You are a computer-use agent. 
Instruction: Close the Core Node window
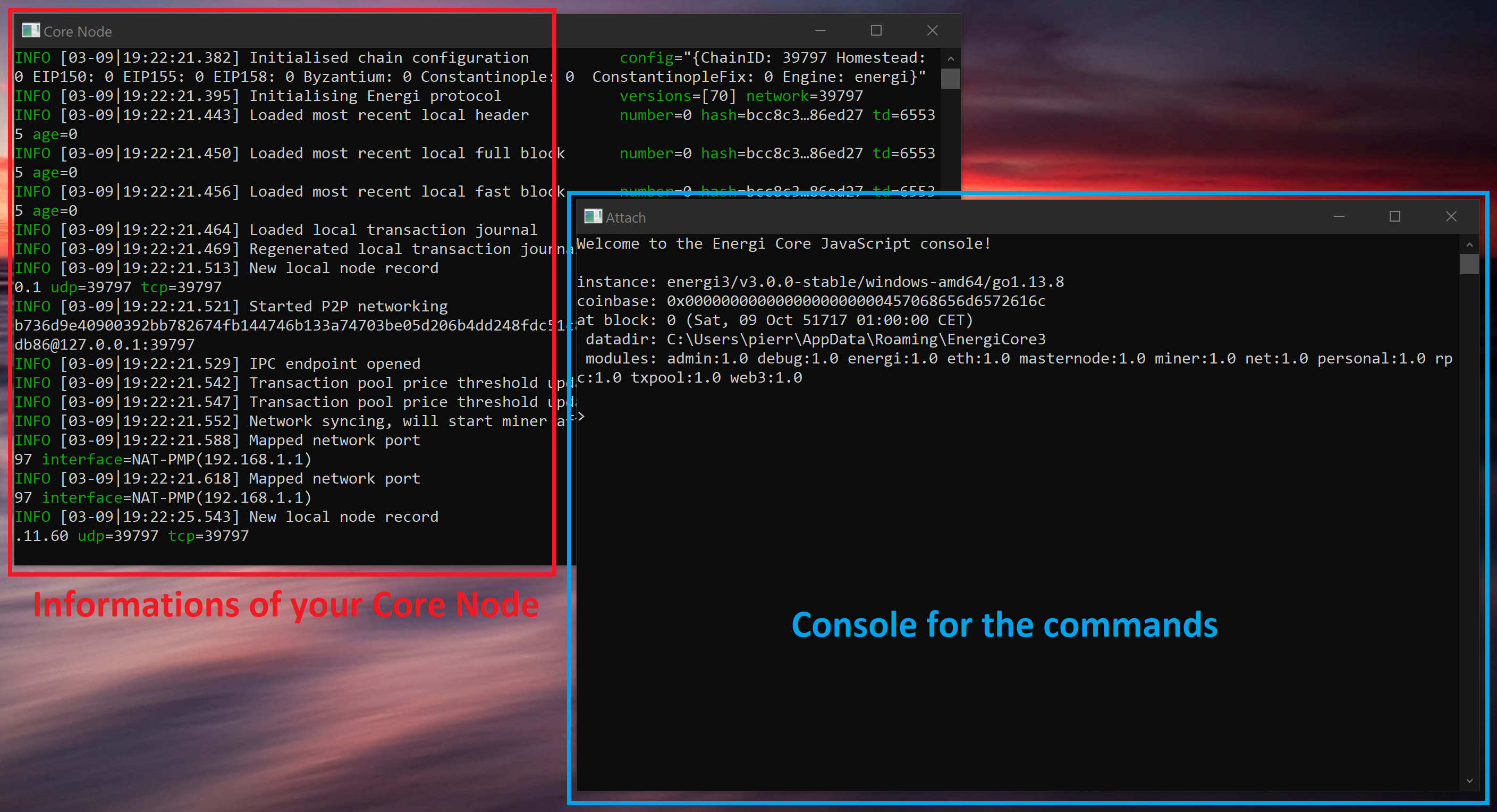(932, 30)
